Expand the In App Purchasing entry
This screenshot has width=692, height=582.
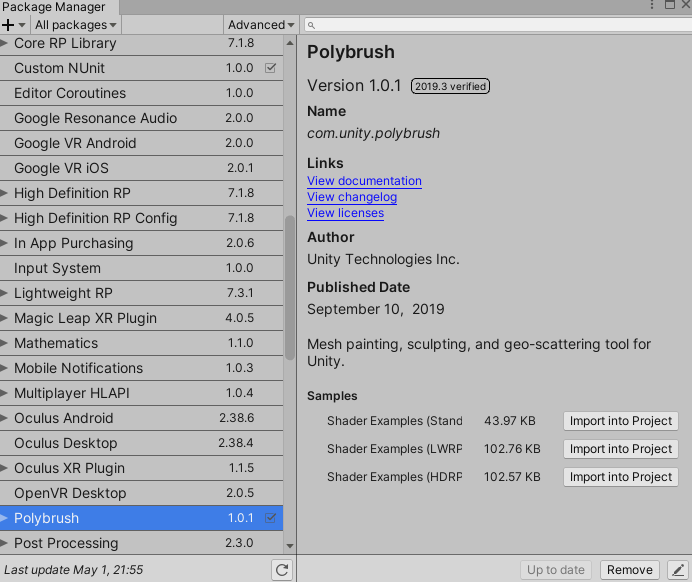(4, 243)
